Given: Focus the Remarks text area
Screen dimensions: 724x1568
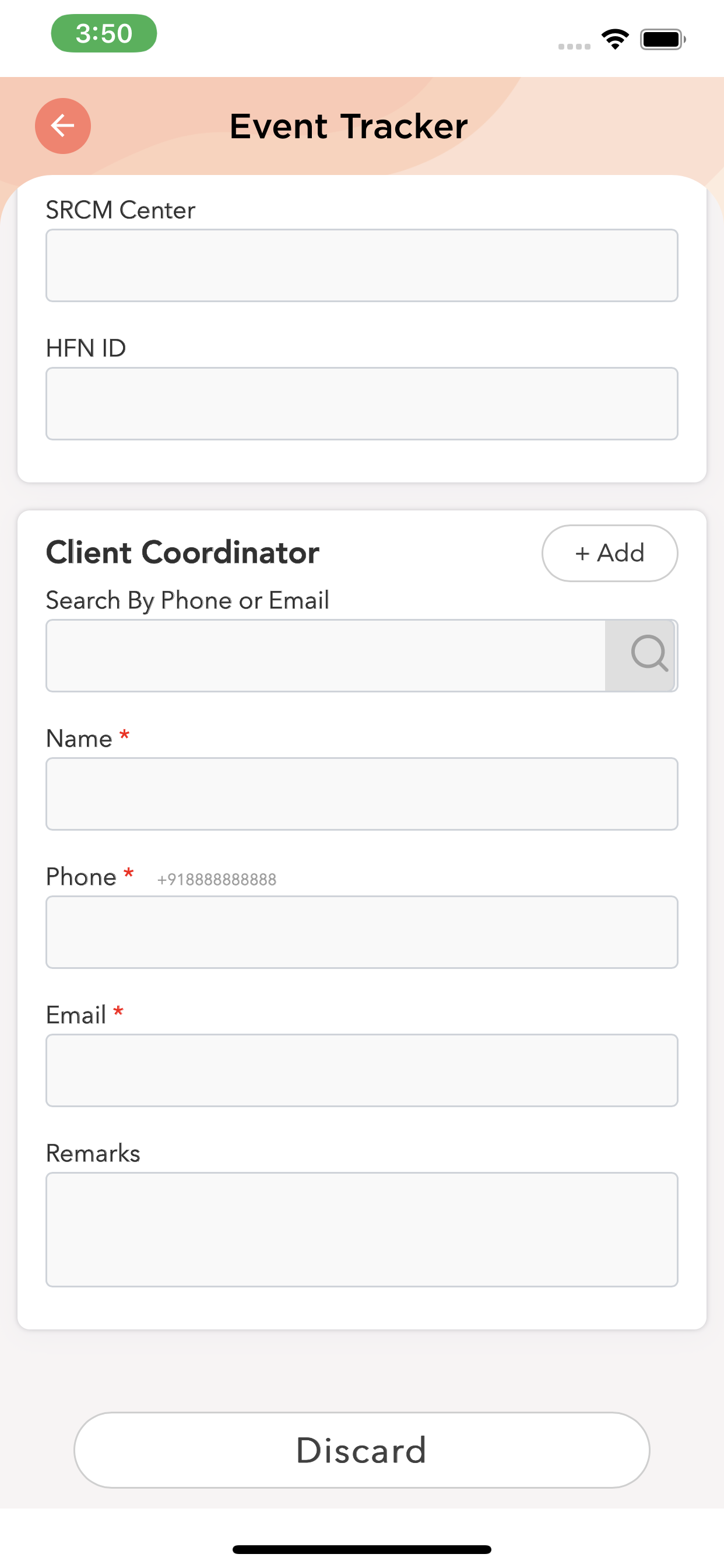Looking at the screenshot, I should pyautogui.click(x=361, y=1229).
